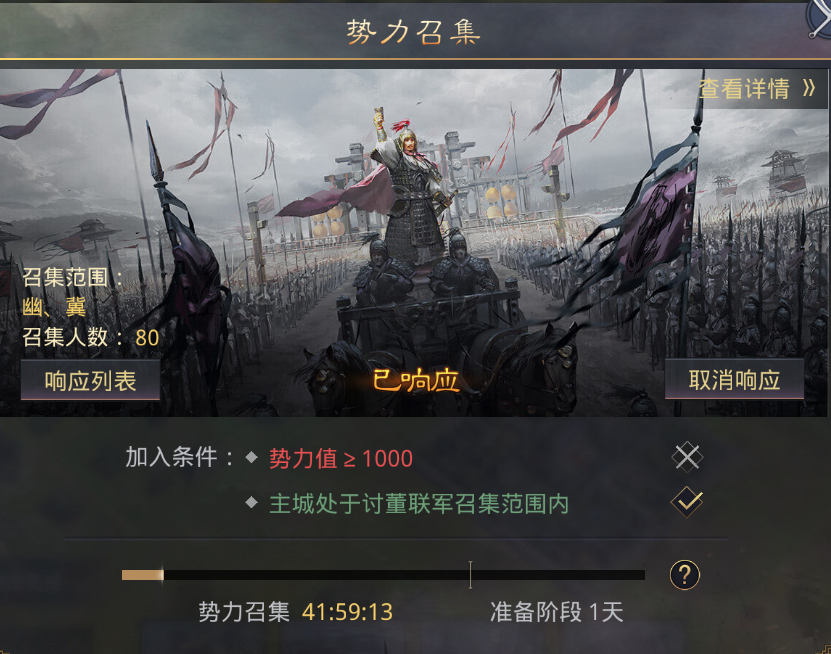This screenshot has width=831, height=654.
Task: Expand details via the » chevron
Action: [809, 88]
